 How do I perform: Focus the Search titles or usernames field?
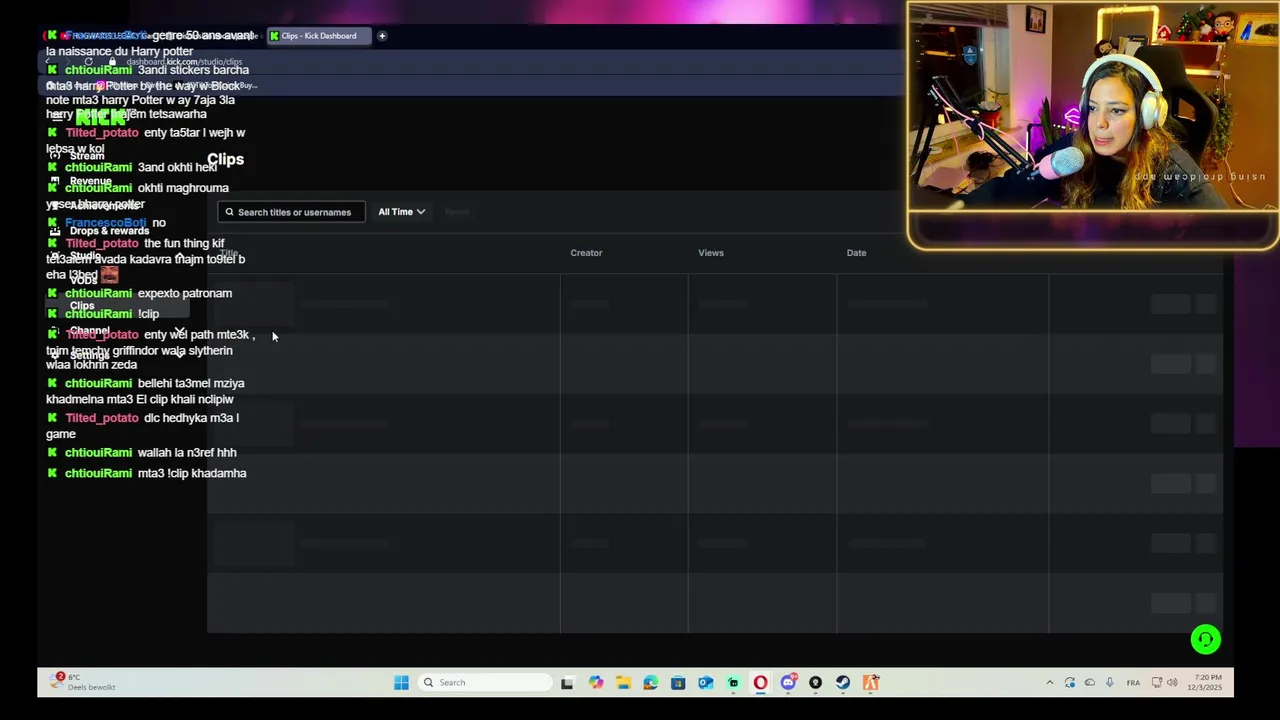pyautogui.click(x=291, y=212)
